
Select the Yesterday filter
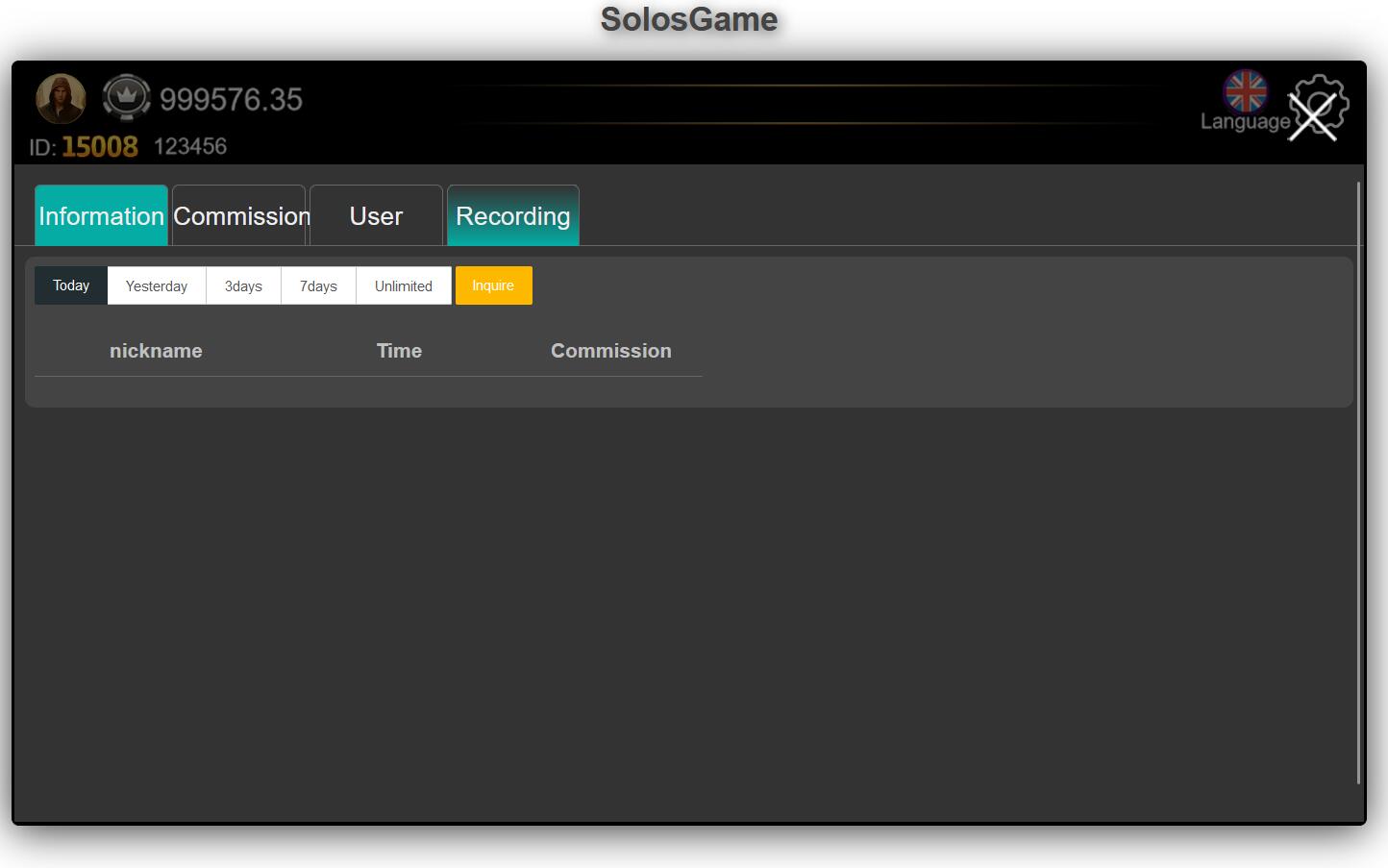coord(157,285)
